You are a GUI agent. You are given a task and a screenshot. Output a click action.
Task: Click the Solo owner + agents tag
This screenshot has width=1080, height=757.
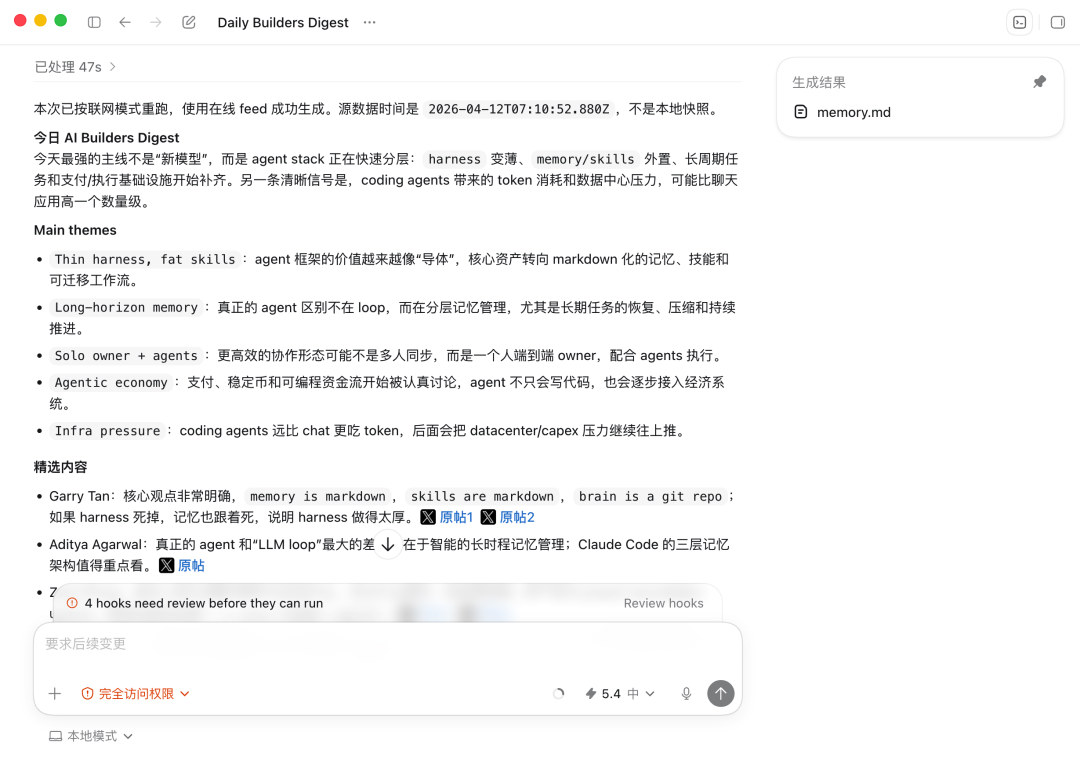tap(126, 356)
